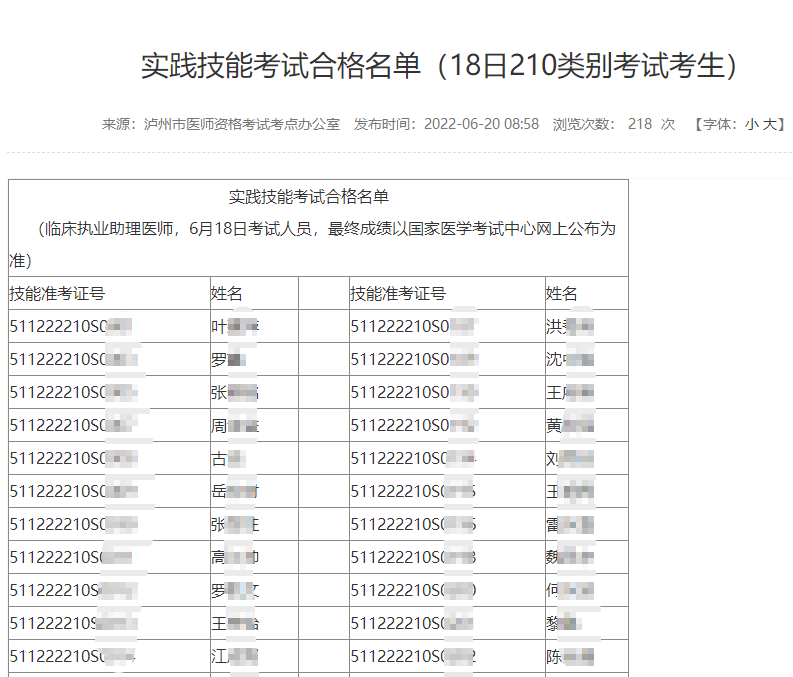Click the note mentioning 临床执业助理医师
This screenshot has width=793, height=677.
tap(318, 229)
